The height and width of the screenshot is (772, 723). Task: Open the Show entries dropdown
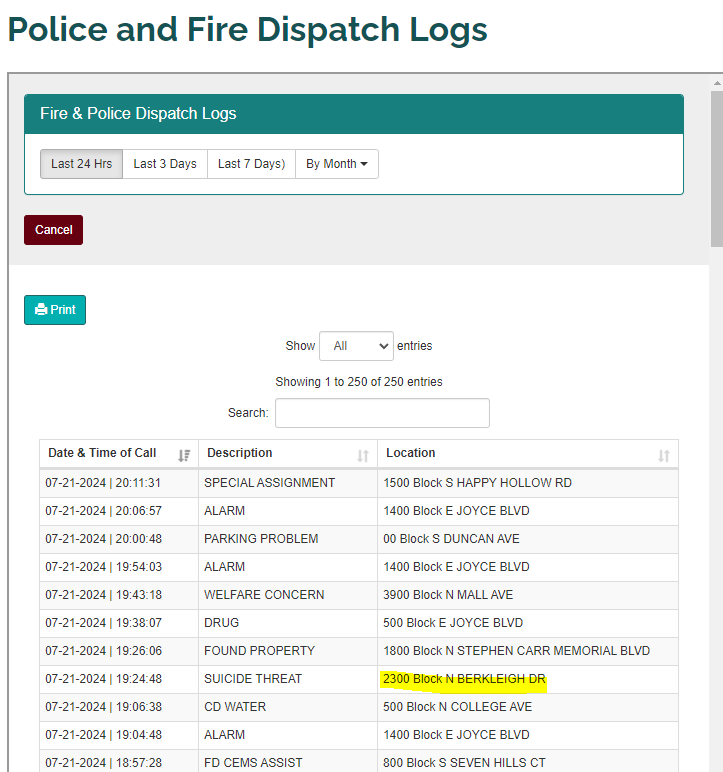pos(356,346)
